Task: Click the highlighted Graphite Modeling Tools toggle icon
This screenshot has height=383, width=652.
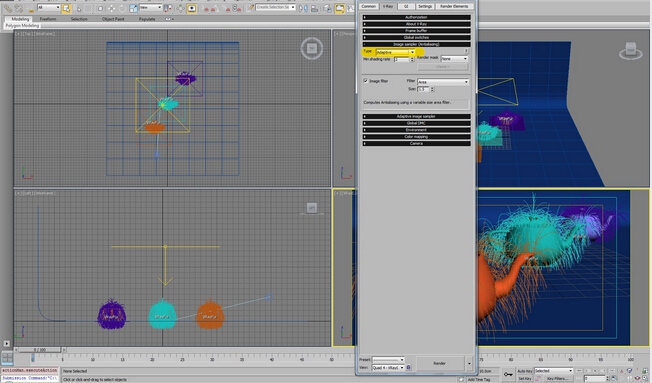Action: [x=340, y=8]
